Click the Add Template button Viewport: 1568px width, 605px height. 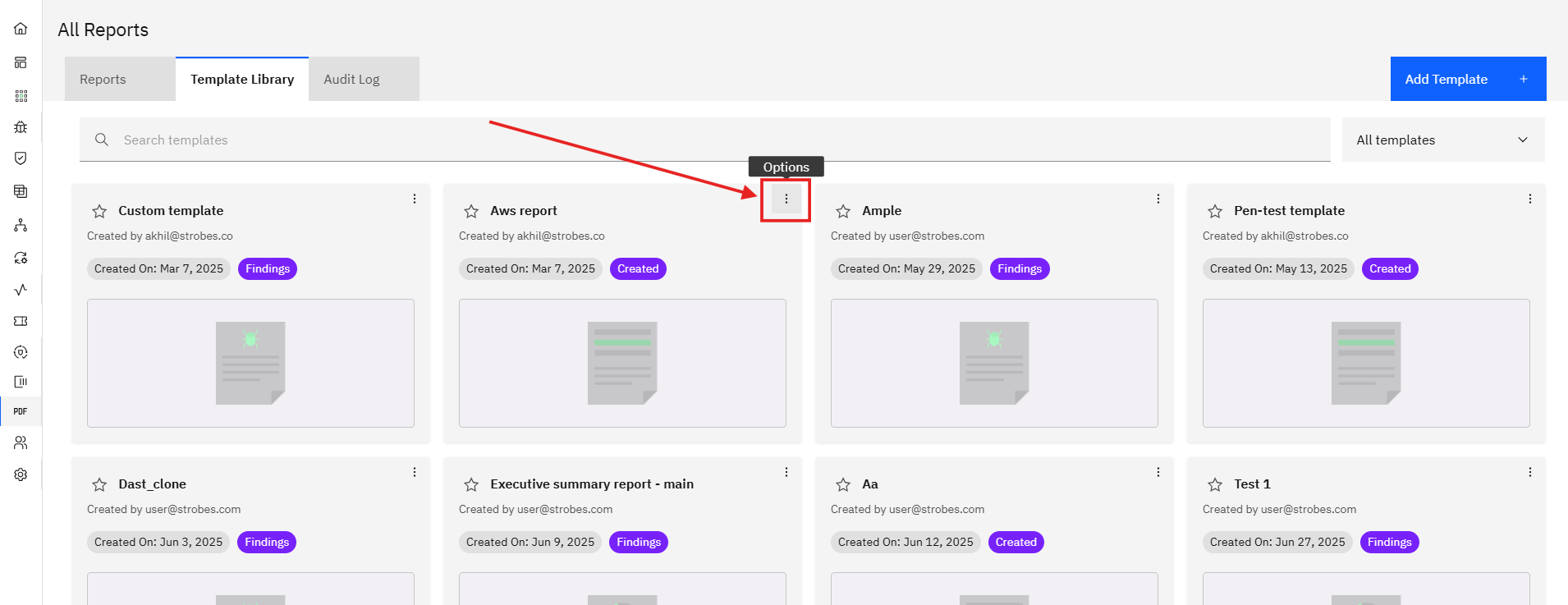point(1468,79)
